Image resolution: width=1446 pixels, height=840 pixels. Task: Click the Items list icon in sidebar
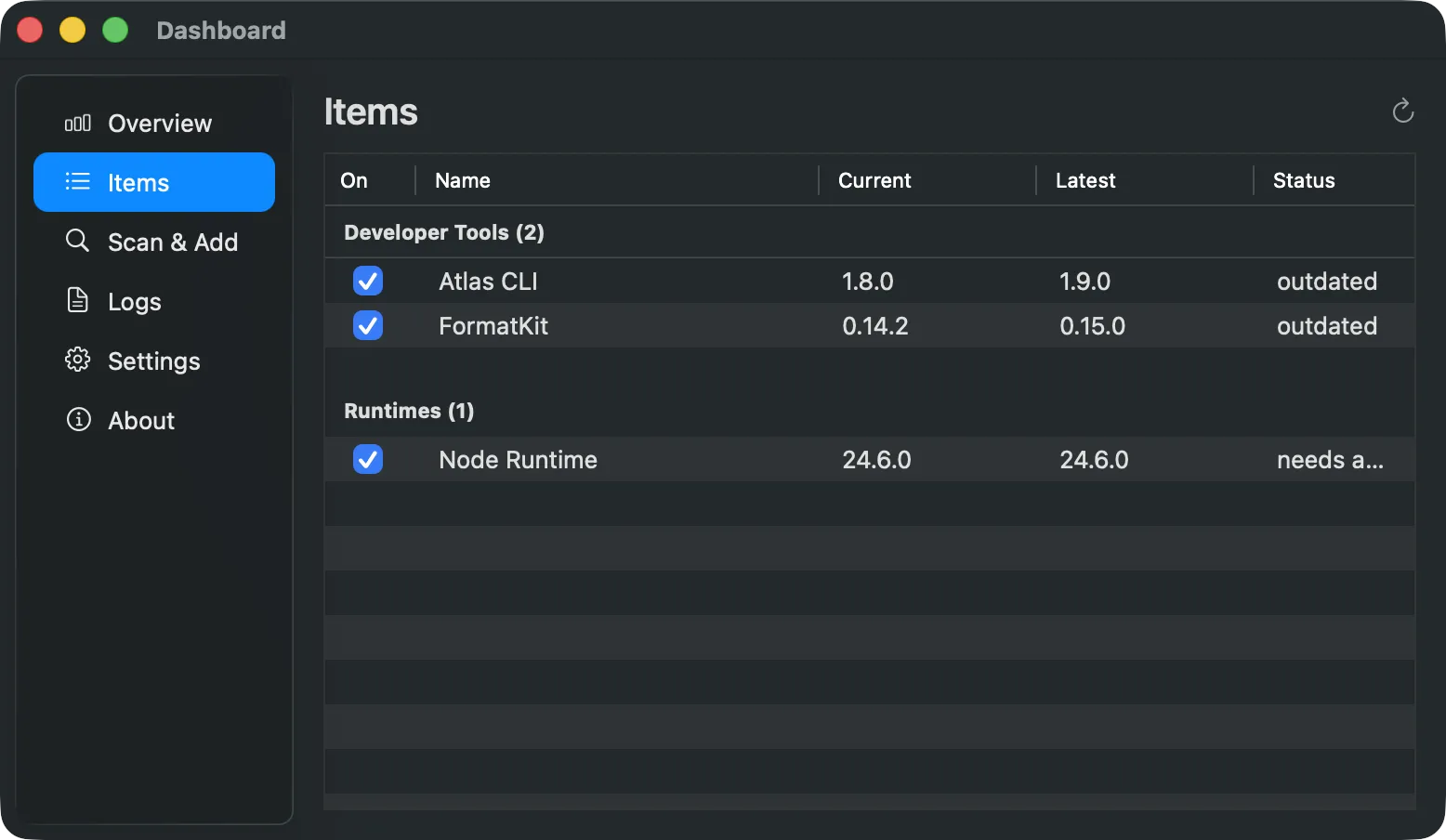click(78, 181)
